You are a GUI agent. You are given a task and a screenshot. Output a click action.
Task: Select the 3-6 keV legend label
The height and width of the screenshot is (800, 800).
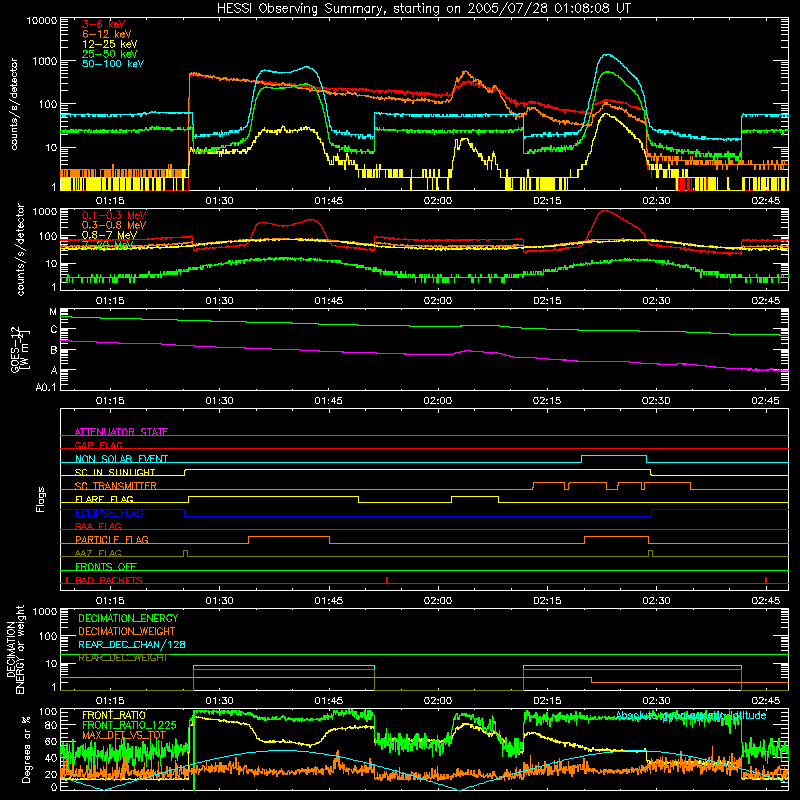pyautogui.click(x=103, y=24)
